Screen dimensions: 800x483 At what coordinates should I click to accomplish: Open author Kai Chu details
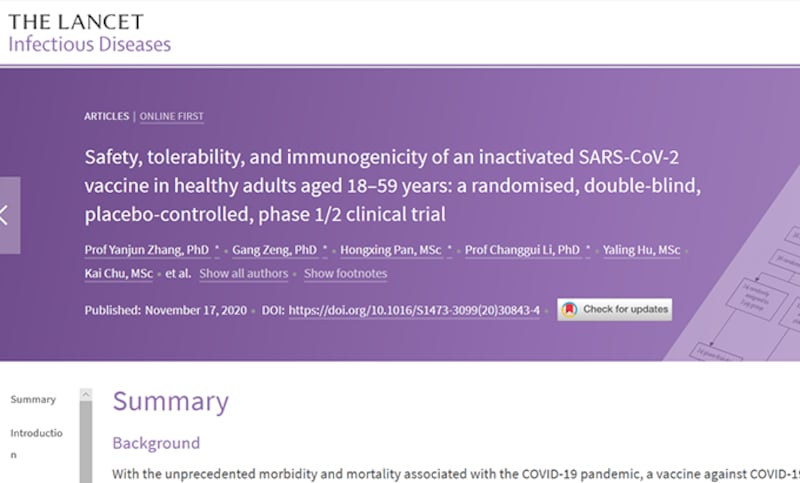tap(119, 274)
